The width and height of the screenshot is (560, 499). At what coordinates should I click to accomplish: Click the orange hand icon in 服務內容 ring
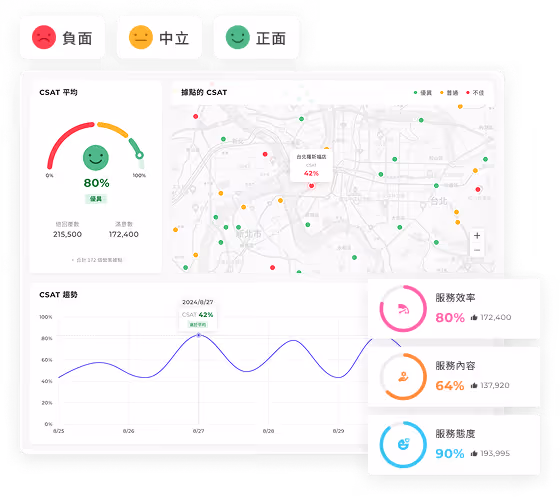[x=403, y=376]
